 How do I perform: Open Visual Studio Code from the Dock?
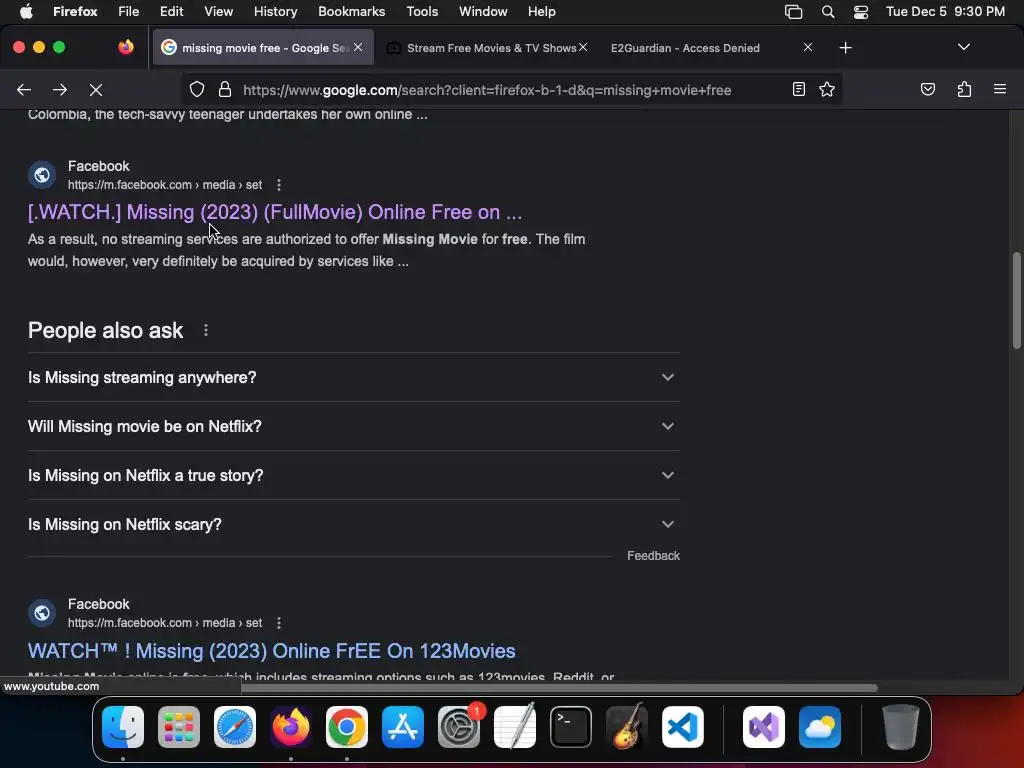point(683,727)
